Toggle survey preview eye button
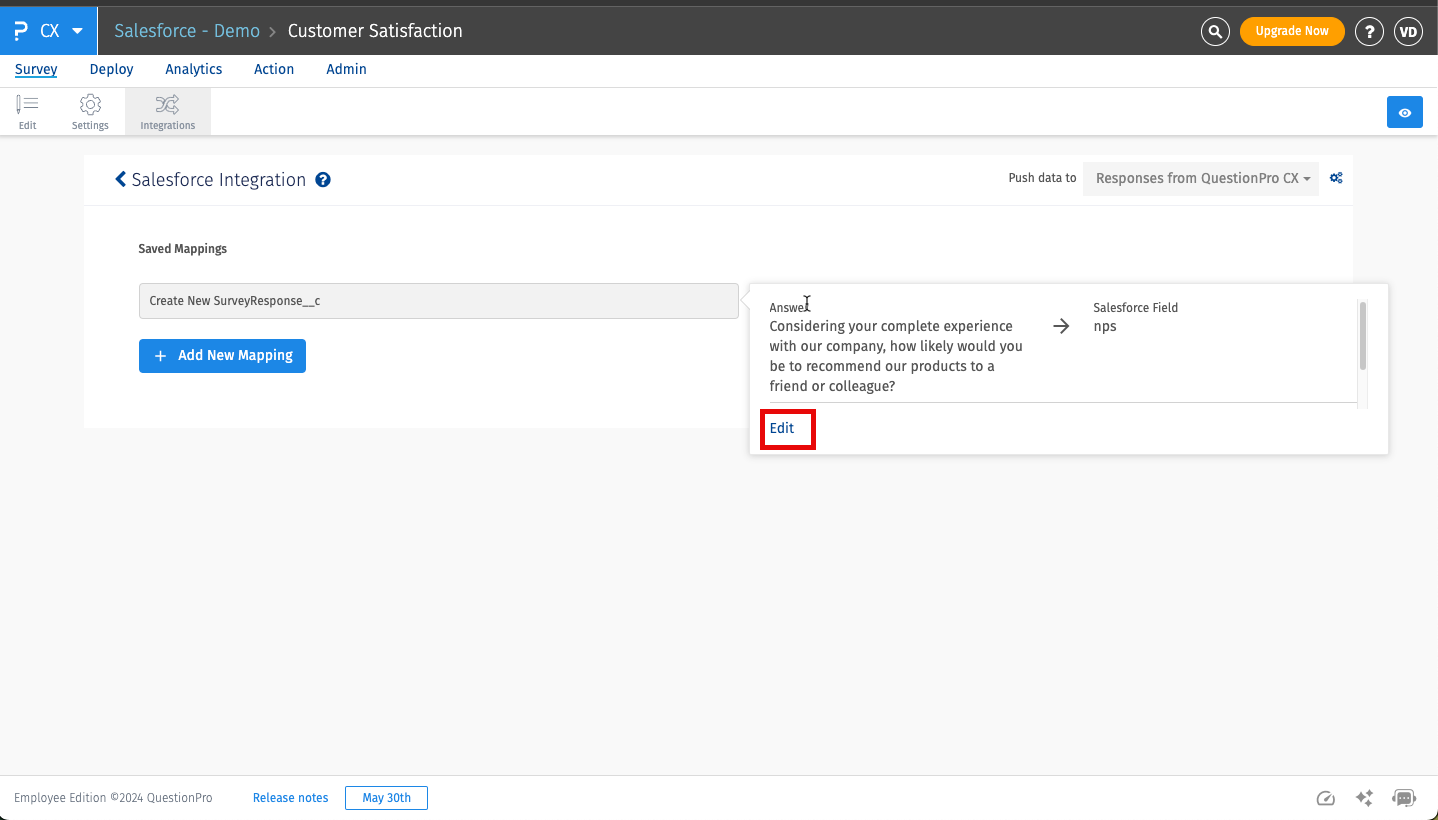Screen dimensions: 1438x820 [1404, 113]
